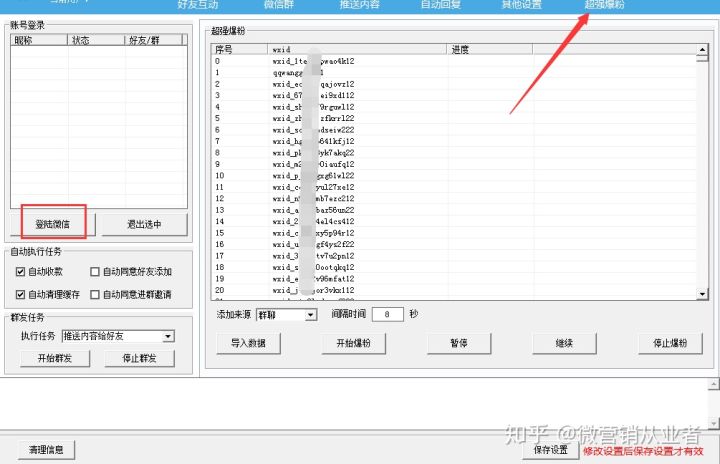Select the 自动回复 tab
This screenshot has width=720, height=464.
(x=443, y=5)
